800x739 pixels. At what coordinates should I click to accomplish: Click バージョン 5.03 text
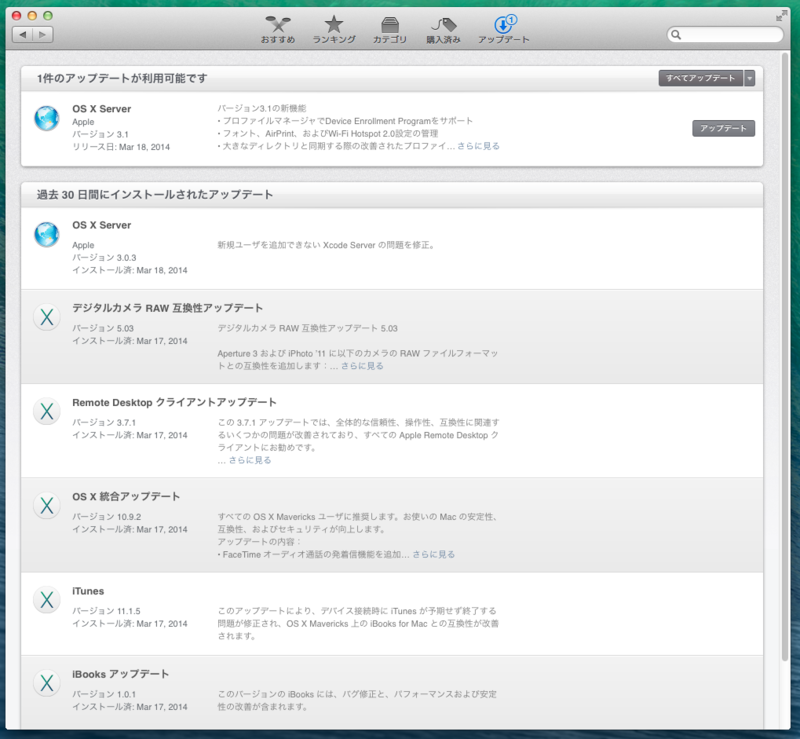(x=103, y=328)
